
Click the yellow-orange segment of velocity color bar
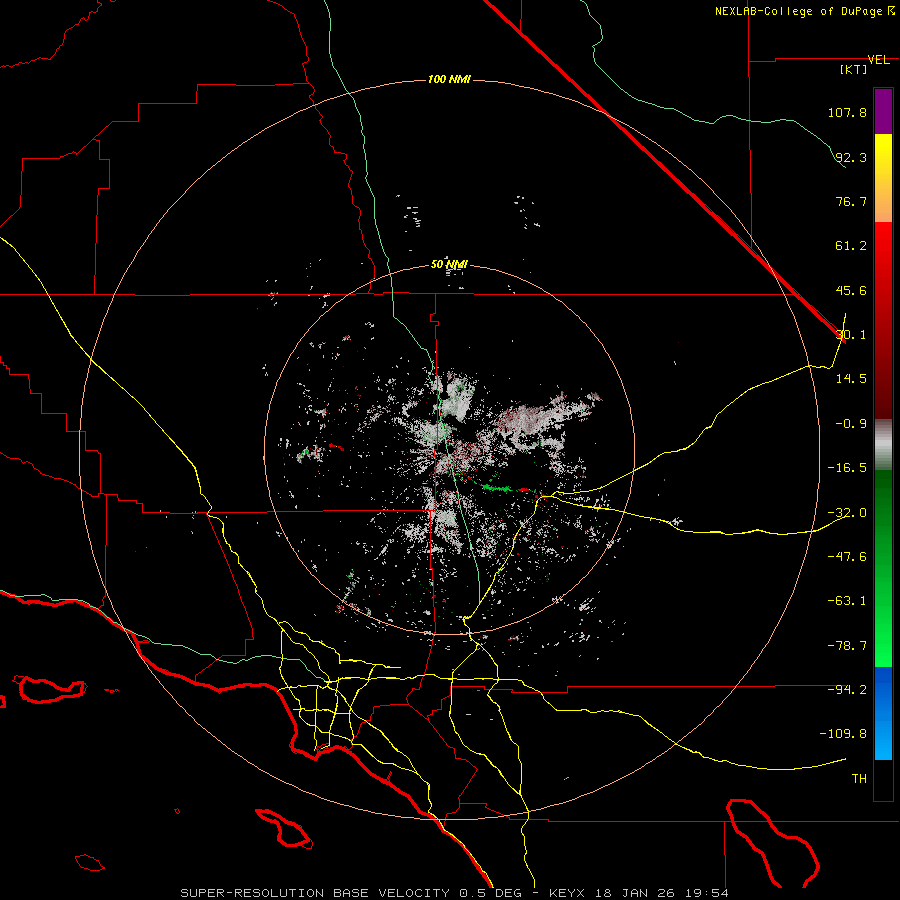click(x=883, y=178)
